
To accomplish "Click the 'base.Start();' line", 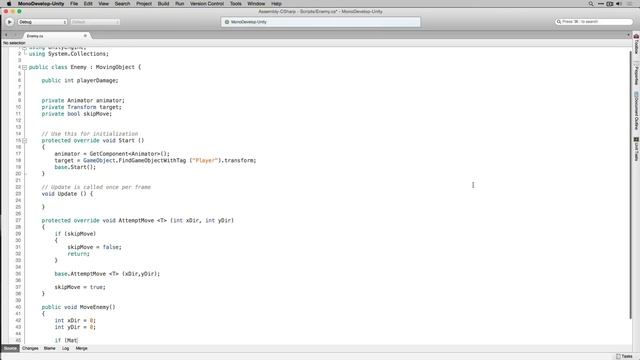I will point(75,167).
